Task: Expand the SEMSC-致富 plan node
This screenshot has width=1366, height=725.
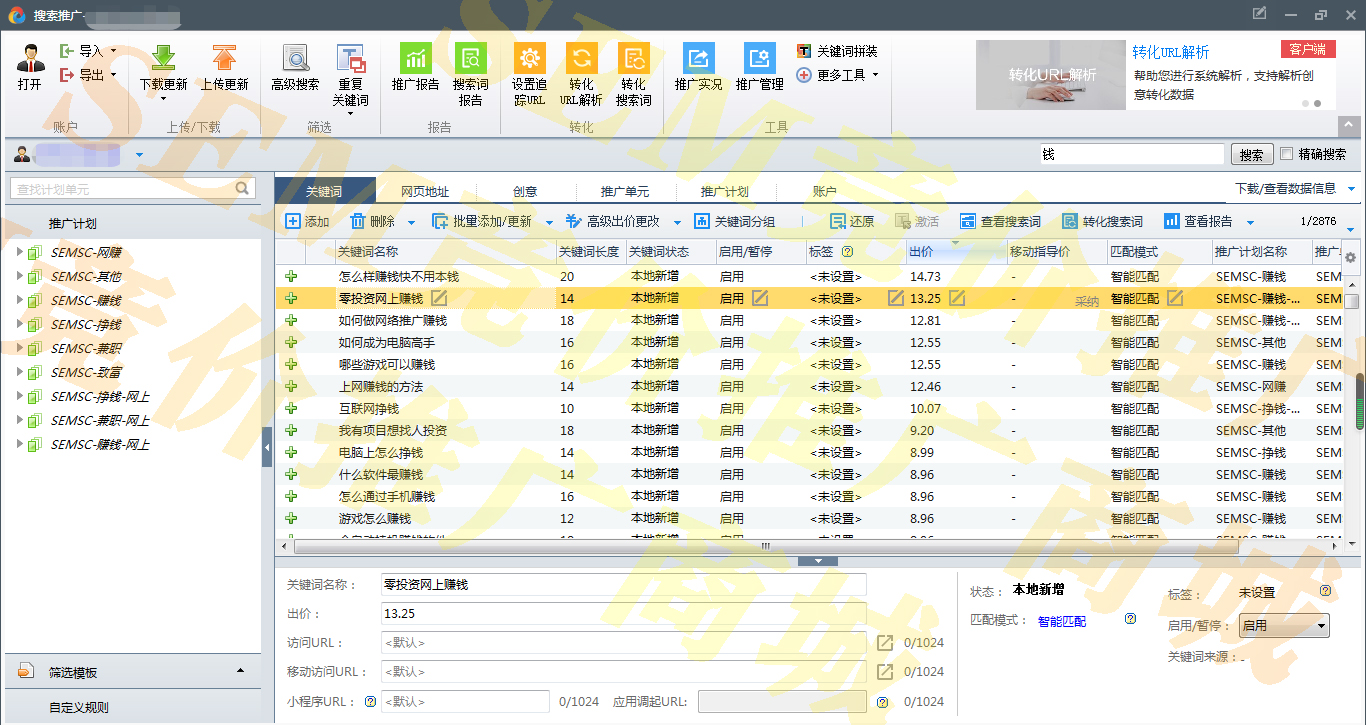Action: pos(20,372)
